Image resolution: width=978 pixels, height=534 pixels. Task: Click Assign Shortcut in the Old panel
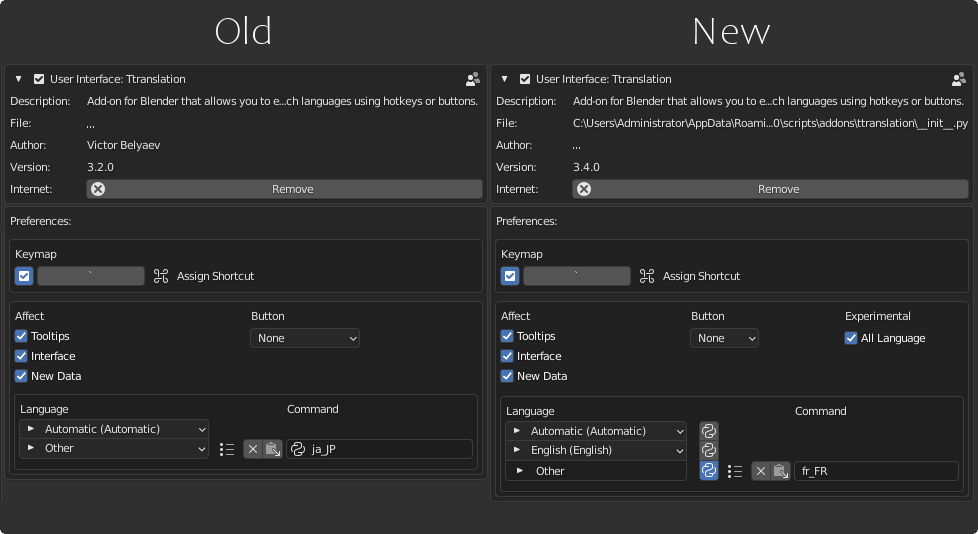tap(215, 276)
